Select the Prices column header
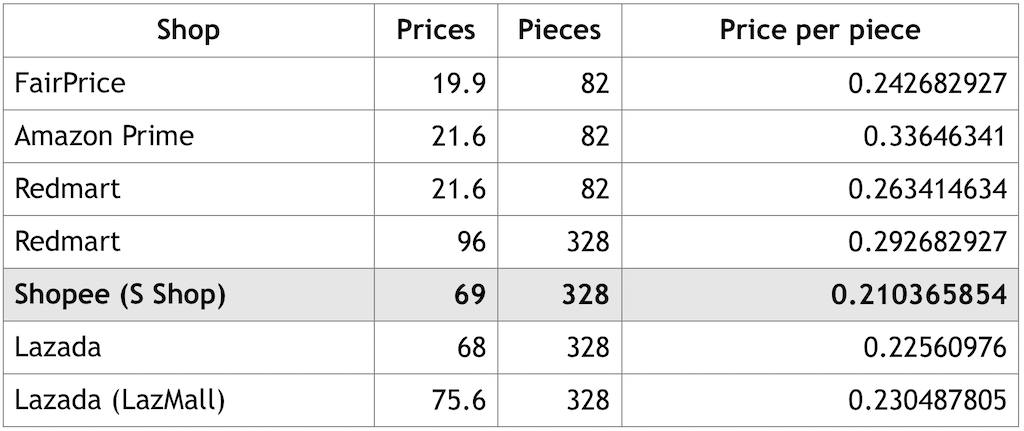 (x=436, y=30)
